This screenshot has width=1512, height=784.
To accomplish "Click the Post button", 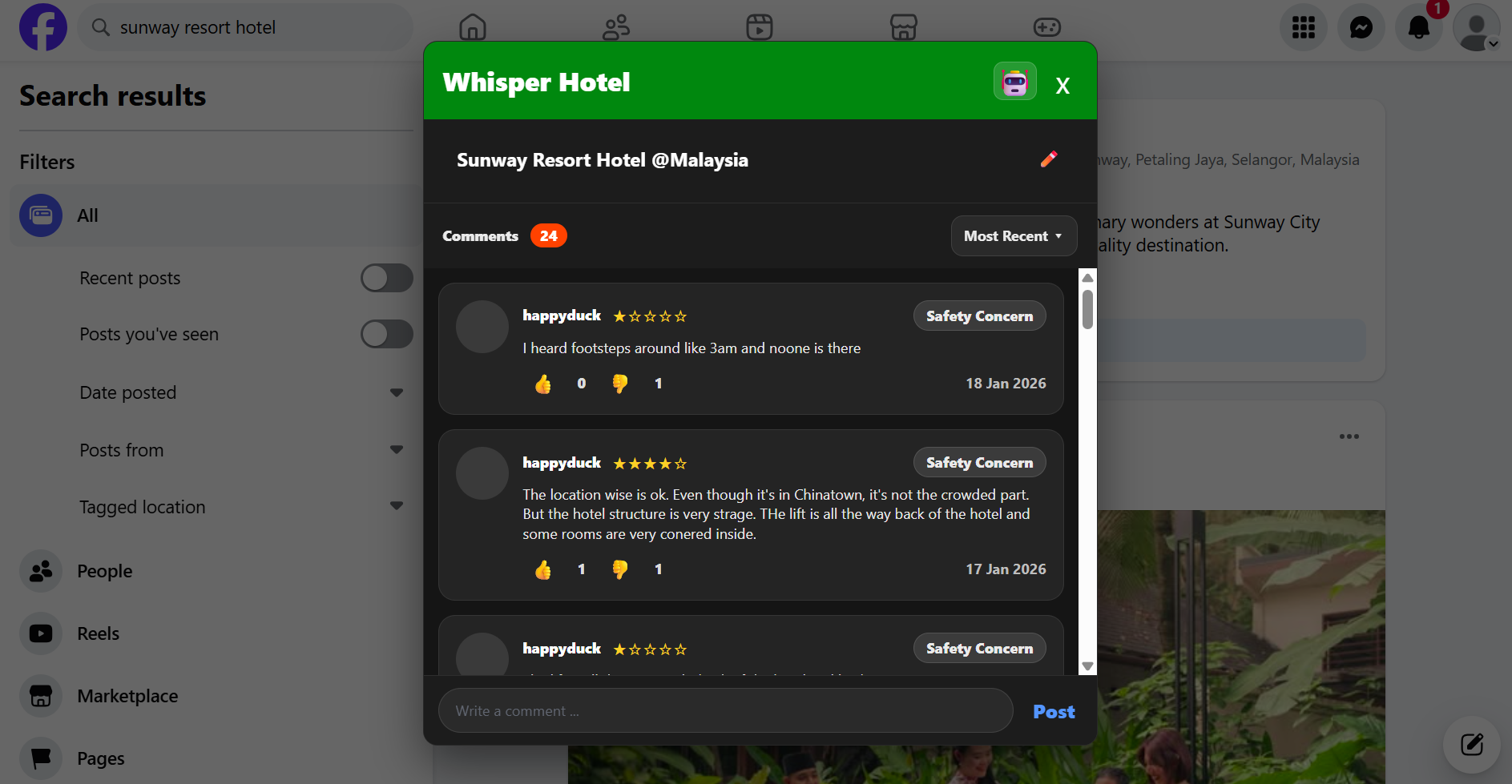I will (1054, 711).
